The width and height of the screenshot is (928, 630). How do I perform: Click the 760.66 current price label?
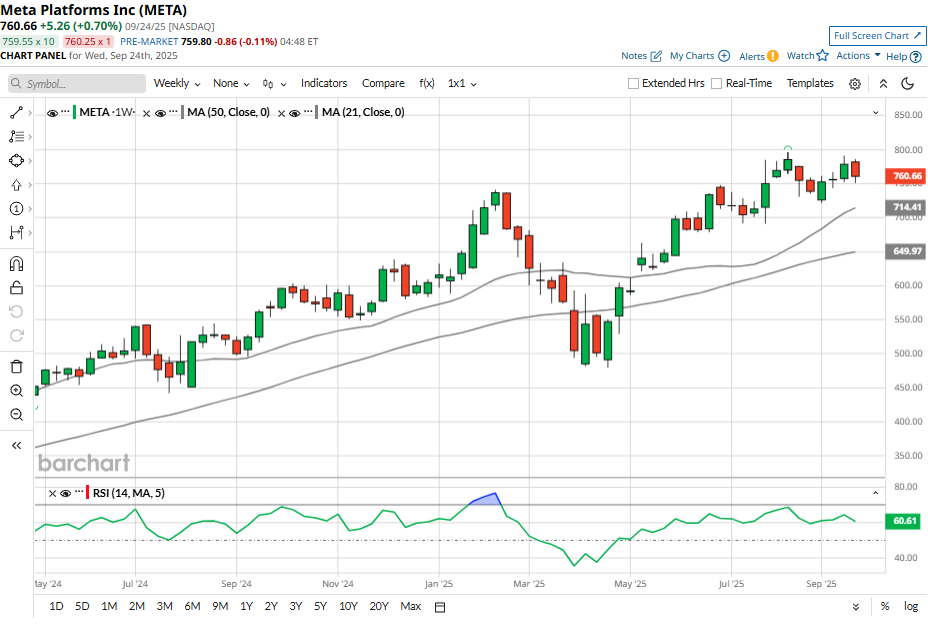point(905,176)
